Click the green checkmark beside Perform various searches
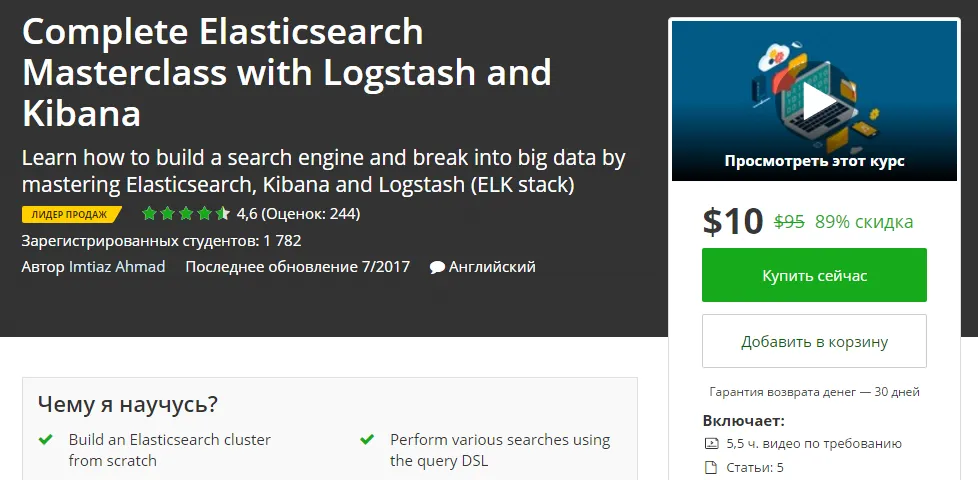978x480 pixels. tap(367, 439)
